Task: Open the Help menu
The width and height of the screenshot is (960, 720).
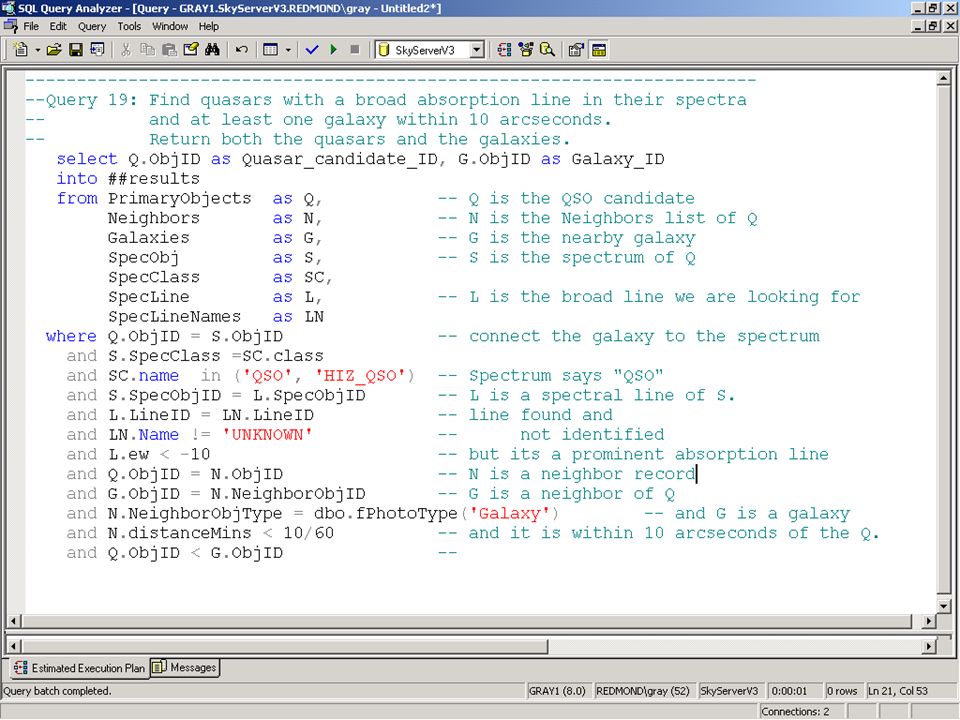Action: pos(208,26)
